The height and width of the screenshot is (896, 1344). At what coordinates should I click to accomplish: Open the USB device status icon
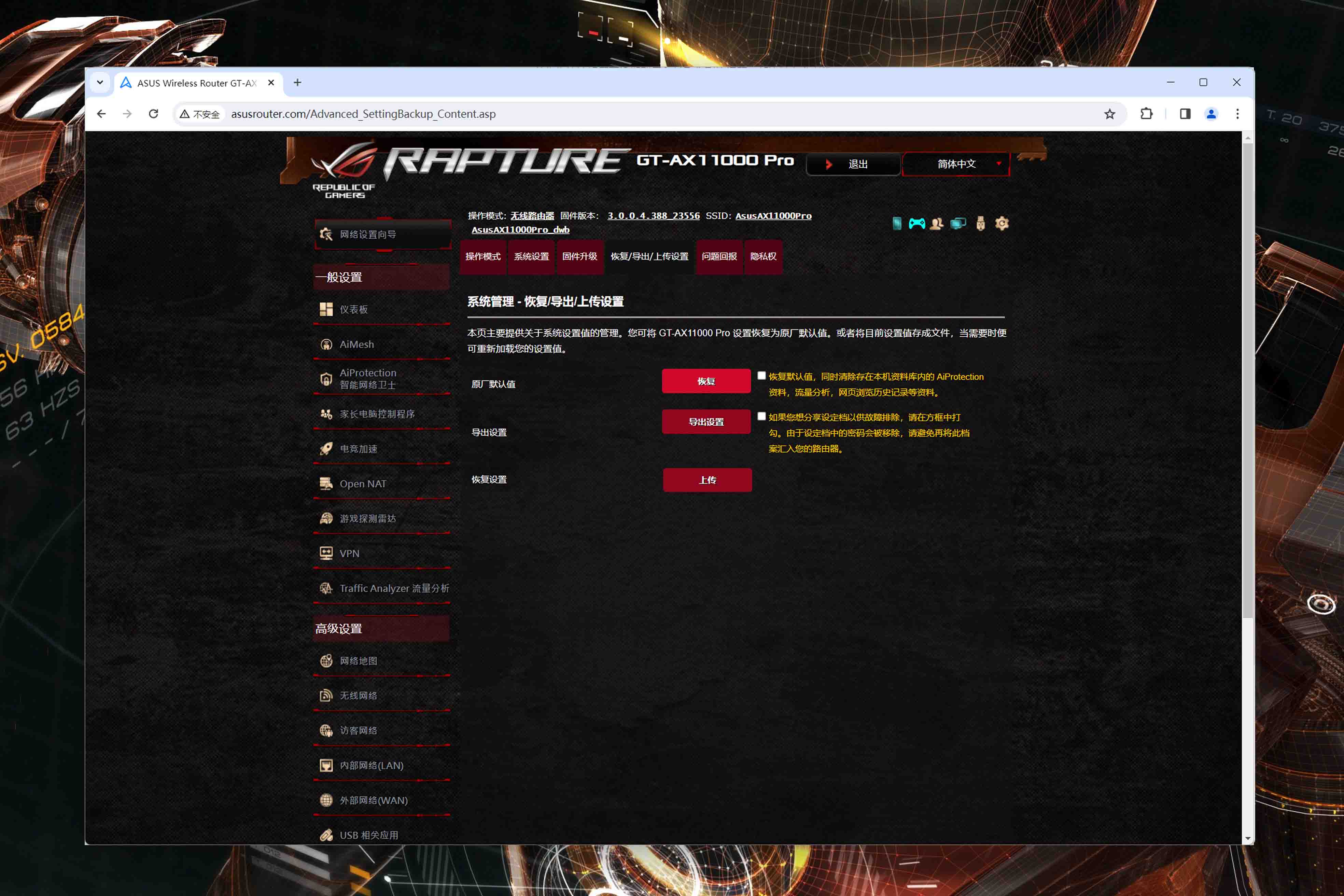(981, 223)
